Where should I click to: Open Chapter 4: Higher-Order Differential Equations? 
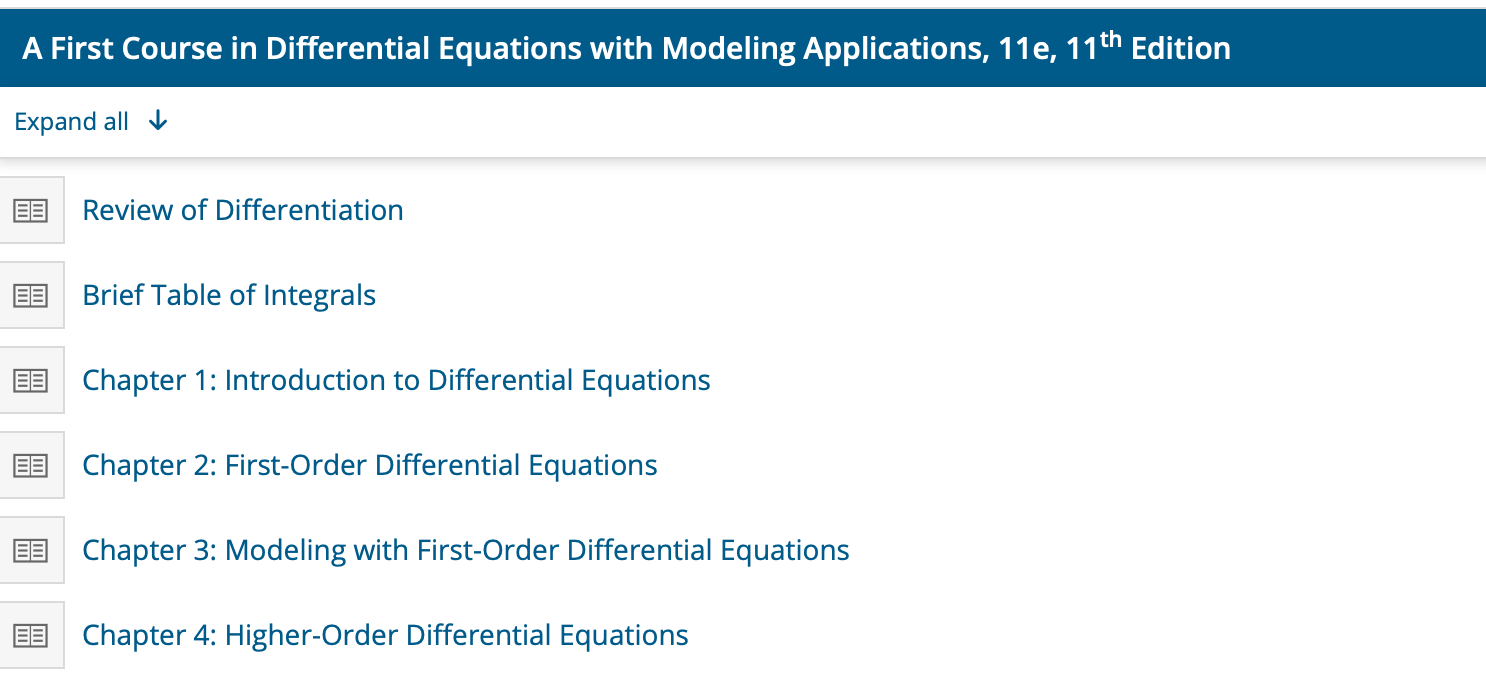(385, 634)
